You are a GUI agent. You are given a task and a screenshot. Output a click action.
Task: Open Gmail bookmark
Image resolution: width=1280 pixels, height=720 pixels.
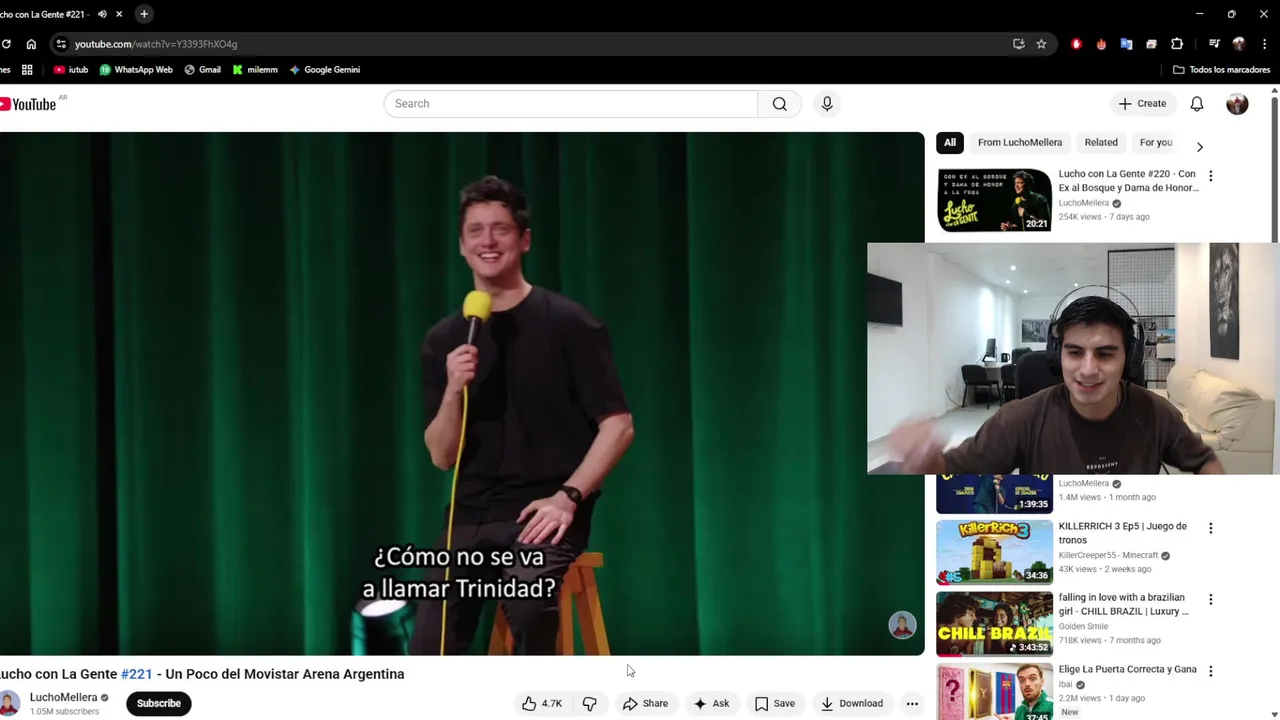(x=203, y=70)
